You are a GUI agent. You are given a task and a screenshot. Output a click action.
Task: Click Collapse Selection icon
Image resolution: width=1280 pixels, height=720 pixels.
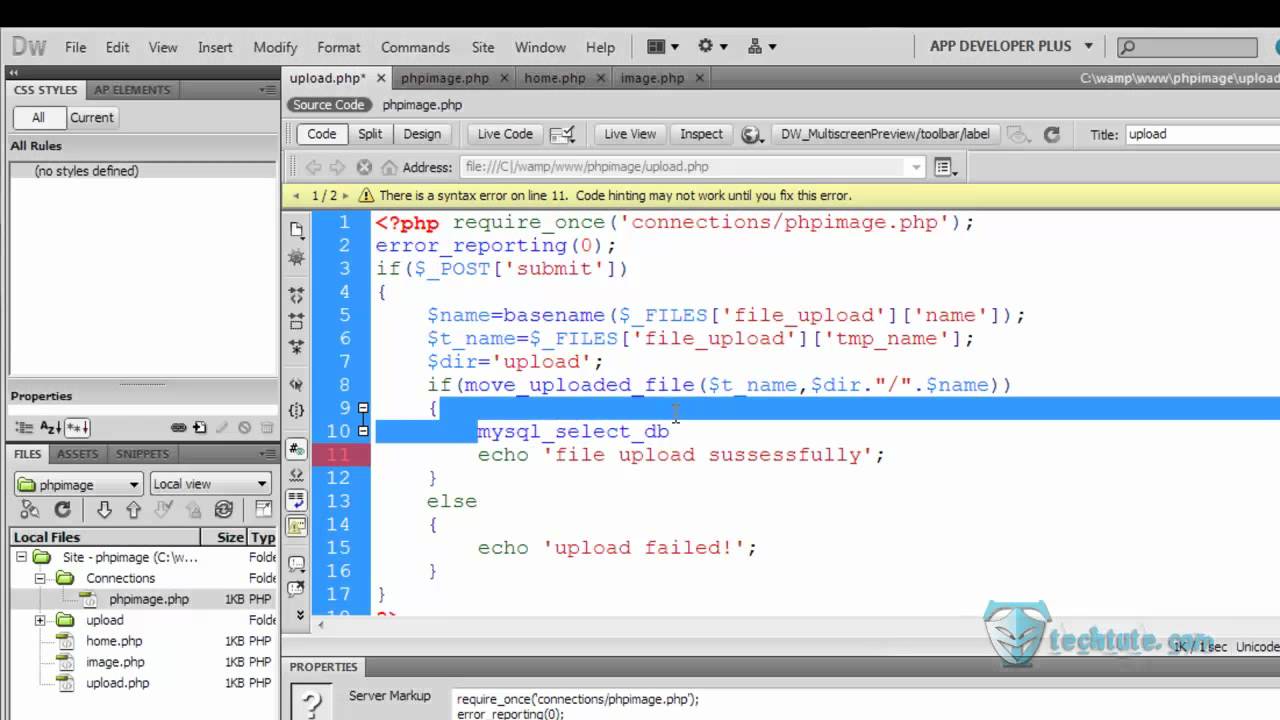tap(297, 321)
